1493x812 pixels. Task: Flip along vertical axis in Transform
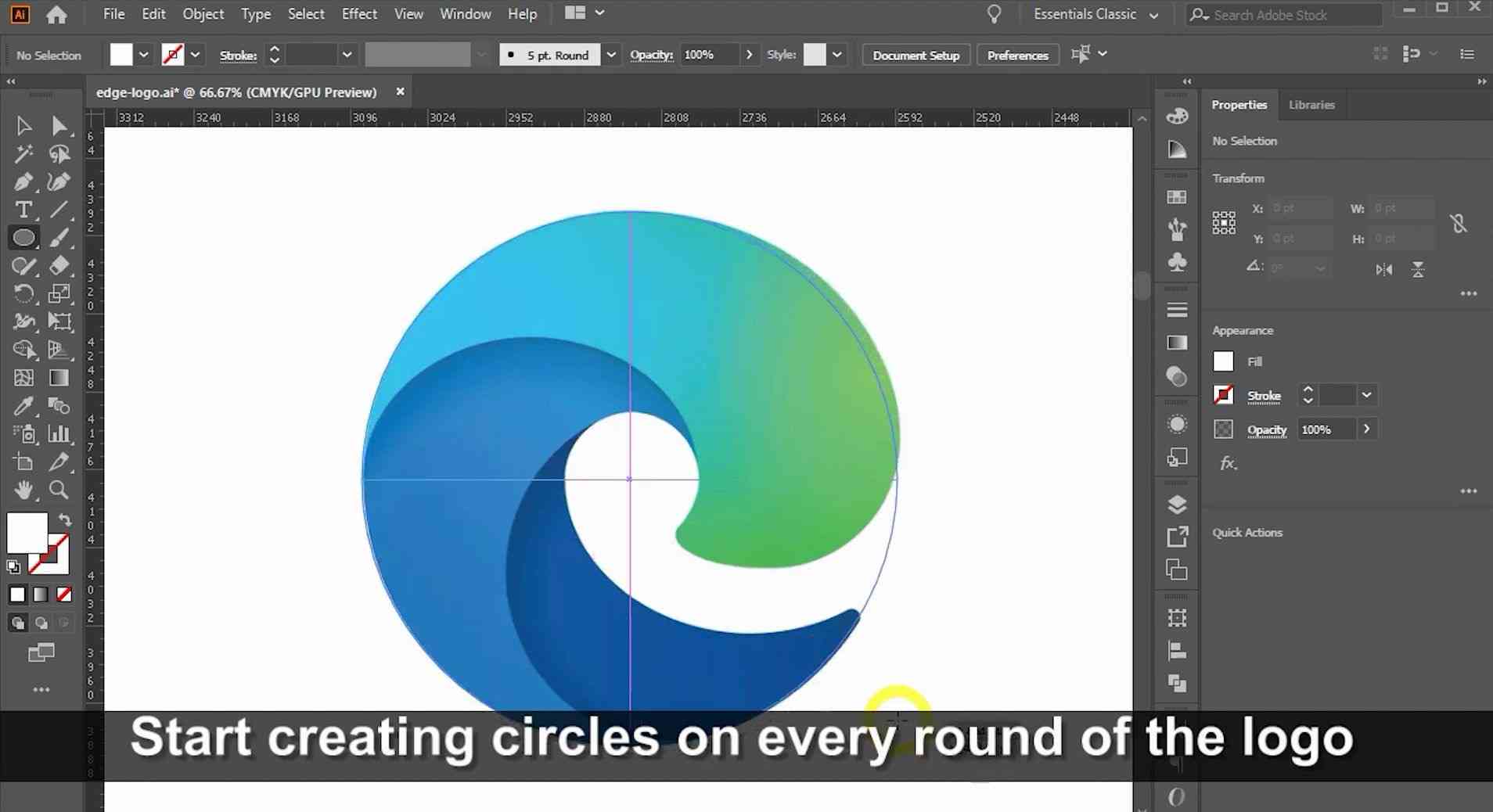click(1418, 270)
